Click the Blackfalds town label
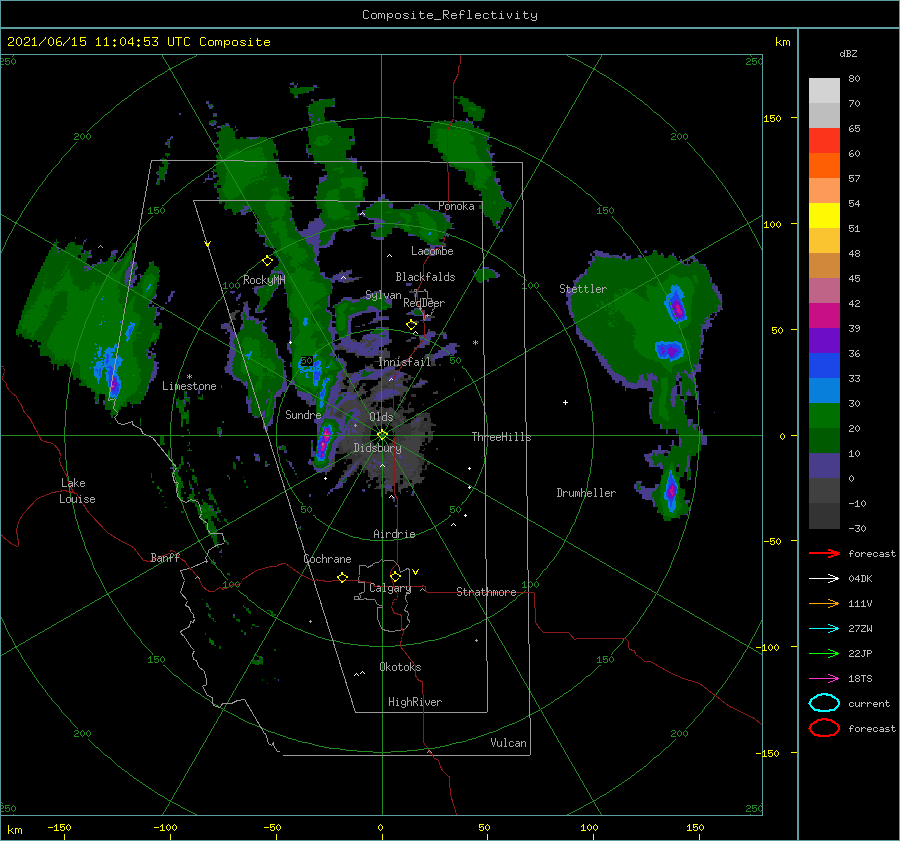The image size is (900, 841). coord(425,277)
